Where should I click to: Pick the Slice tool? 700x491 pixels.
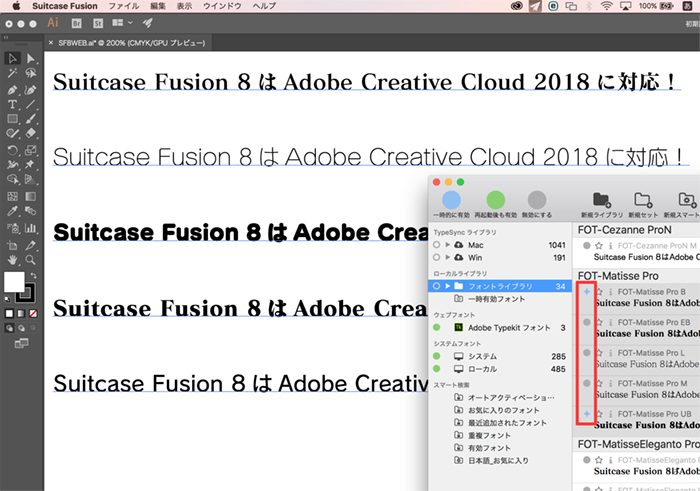pos(30,245)
